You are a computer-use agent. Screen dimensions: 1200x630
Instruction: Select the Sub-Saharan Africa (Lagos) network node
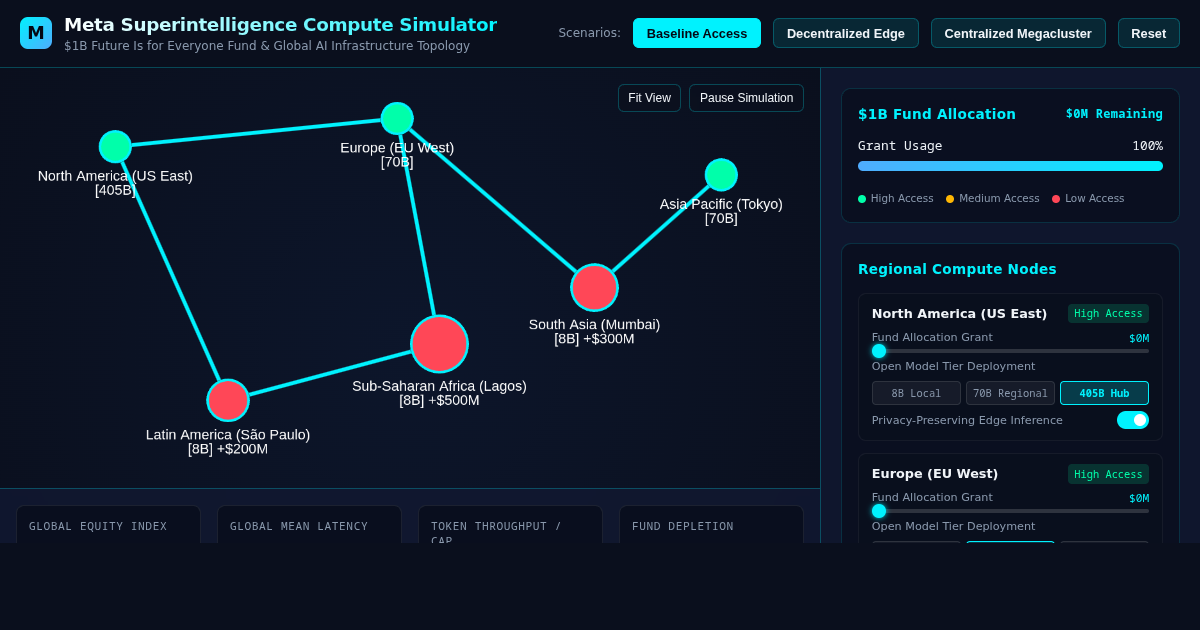click(439, 344)
